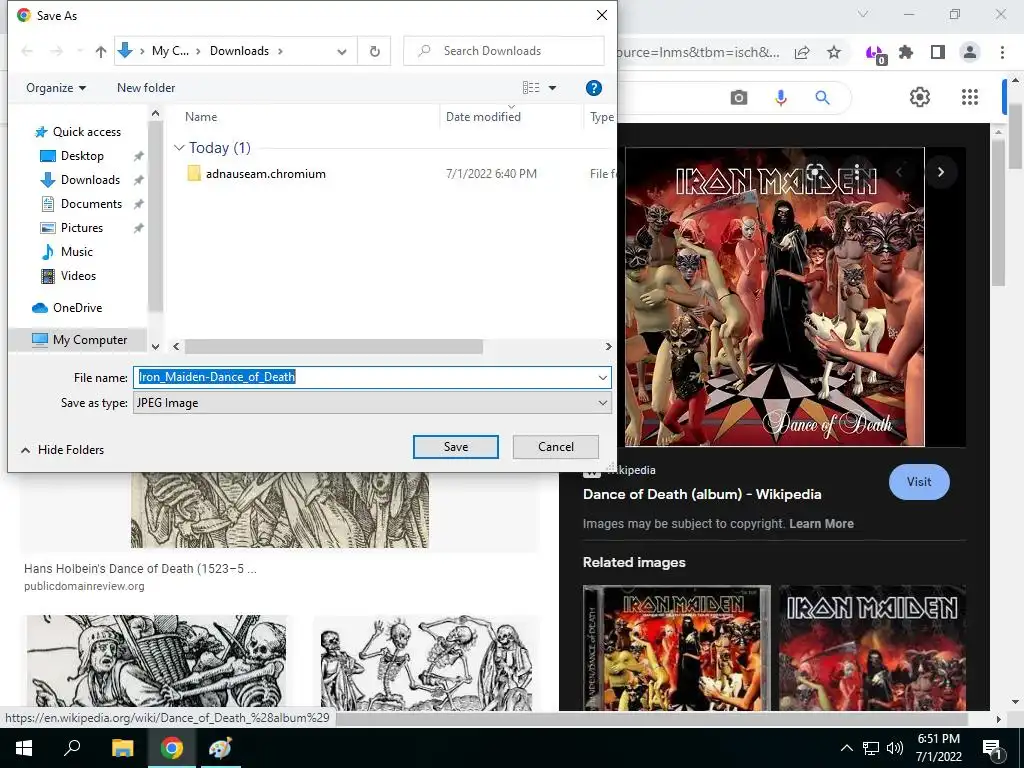Open the Organize menu
1024x768 pixels.
pyautogui.click(x=56, y=88)
